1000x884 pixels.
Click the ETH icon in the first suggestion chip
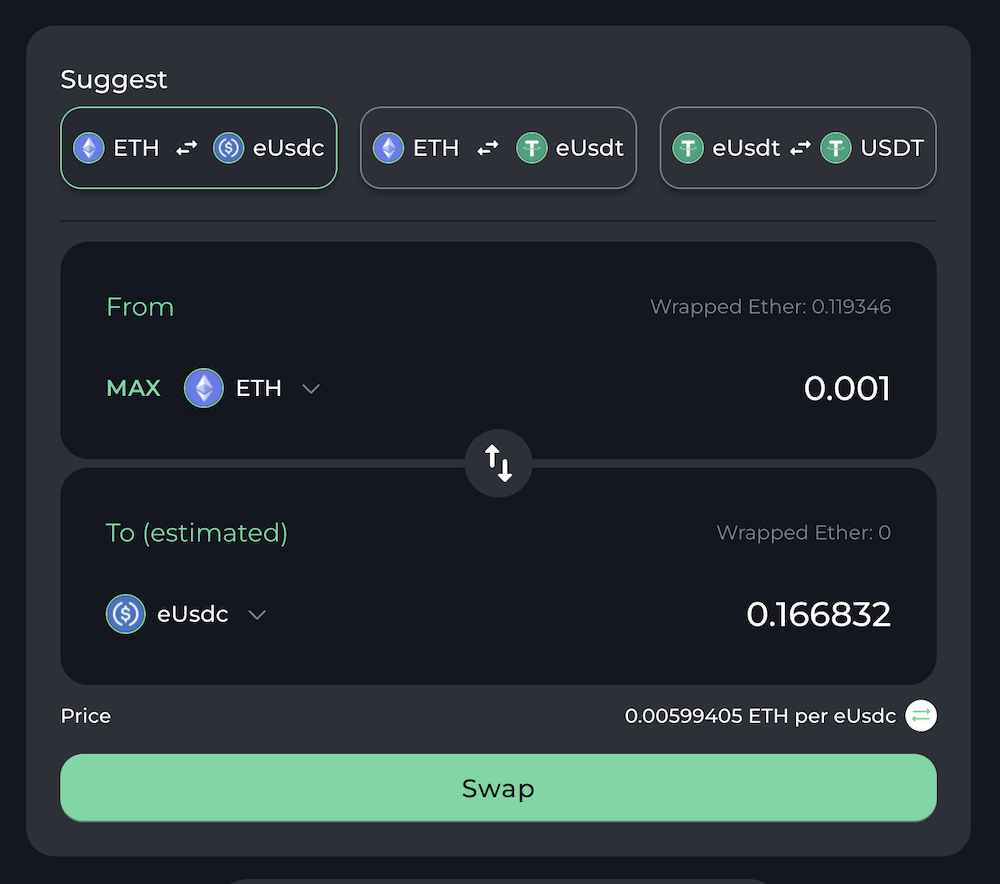(x=88, y=147)
